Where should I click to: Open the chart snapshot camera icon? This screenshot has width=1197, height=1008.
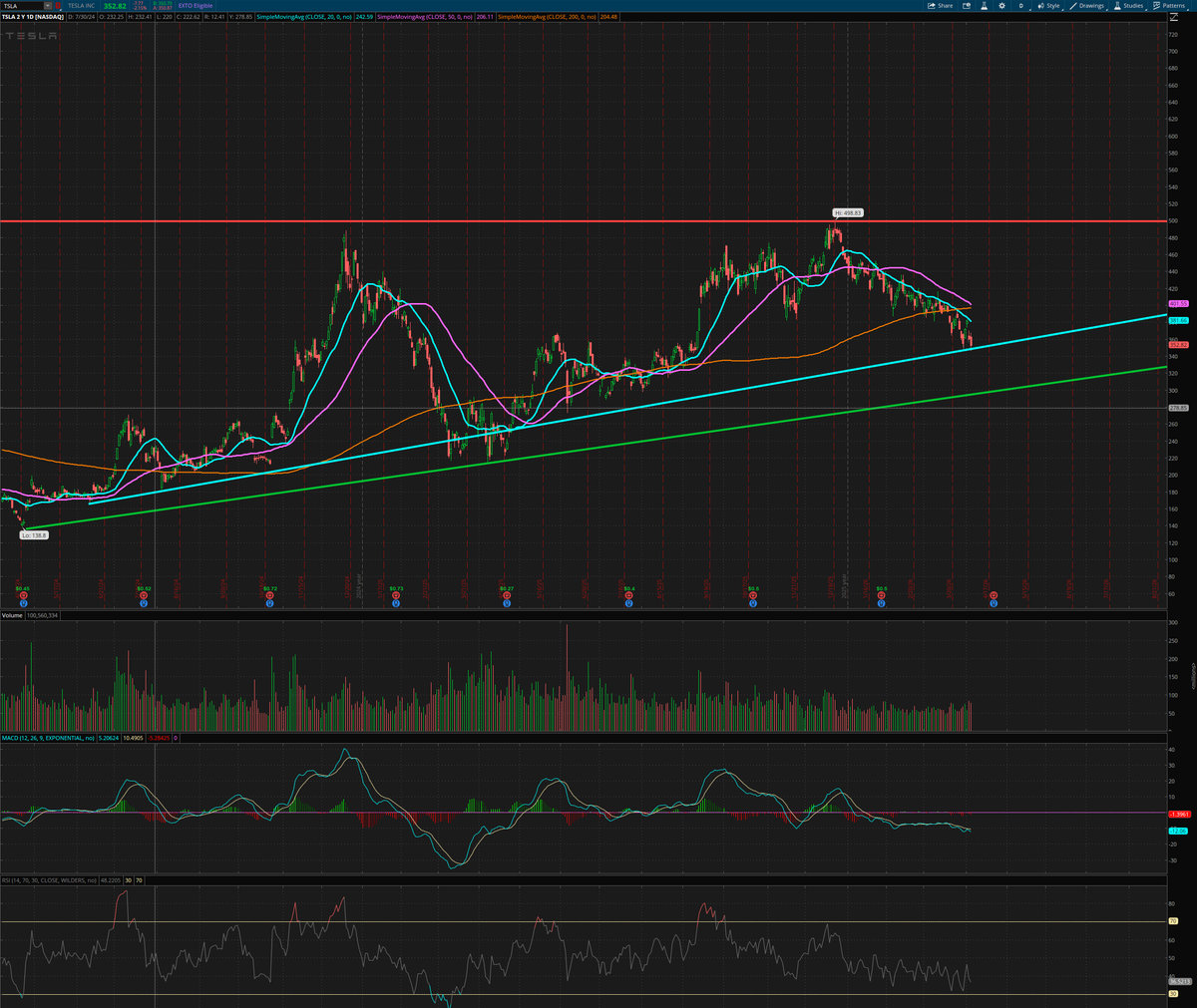click(966, 5)
